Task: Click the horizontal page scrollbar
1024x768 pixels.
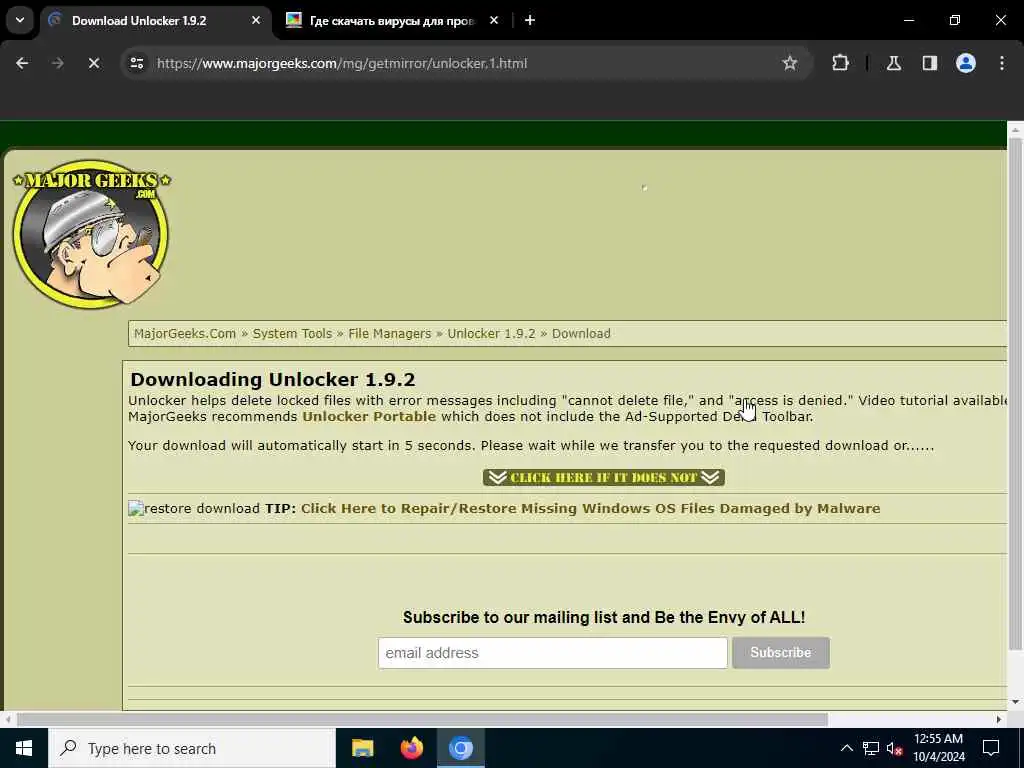Action: (422, 720)
